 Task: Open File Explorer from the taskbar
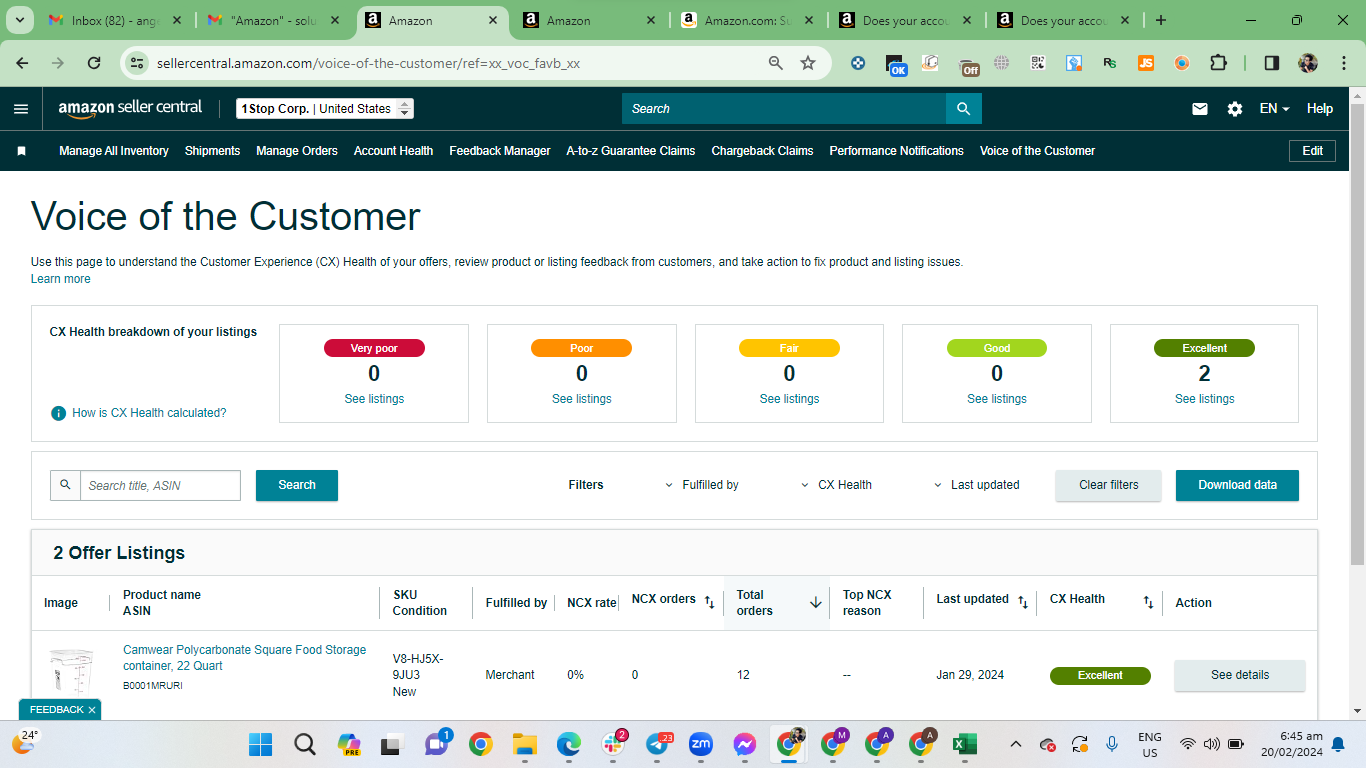click(x=525, y=744)
